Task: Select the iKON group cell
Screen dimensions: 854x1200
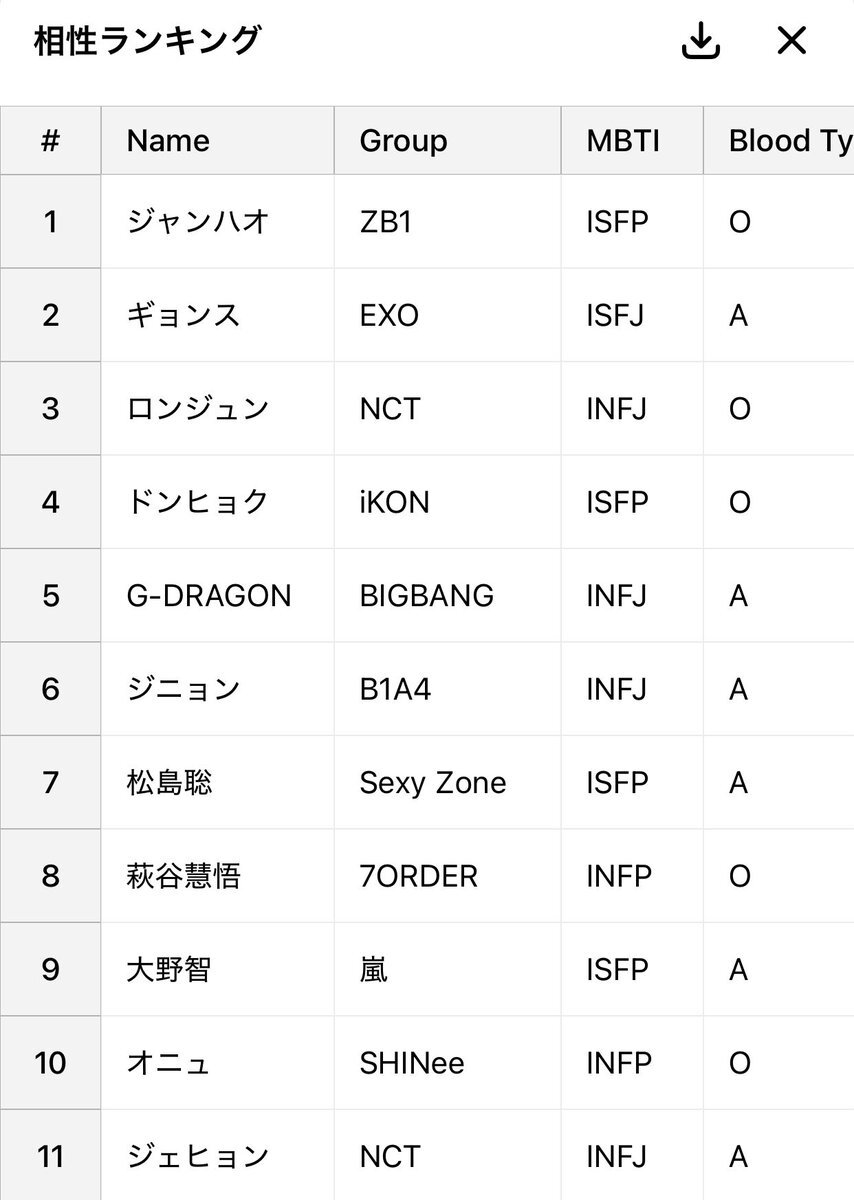Action: point(447,502)
